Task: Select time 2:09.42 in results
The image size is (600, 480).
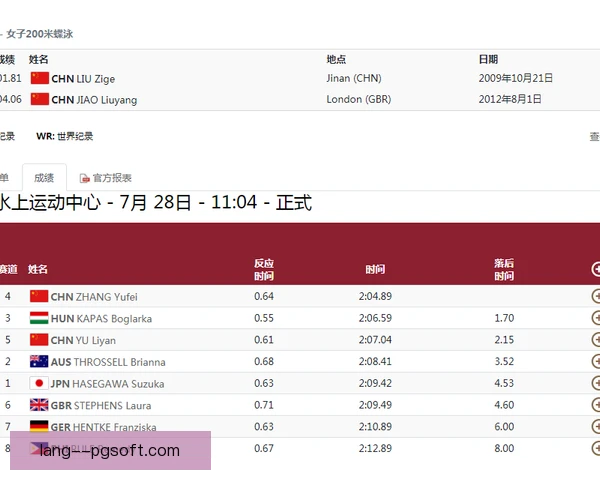Action: pos(375,383)
